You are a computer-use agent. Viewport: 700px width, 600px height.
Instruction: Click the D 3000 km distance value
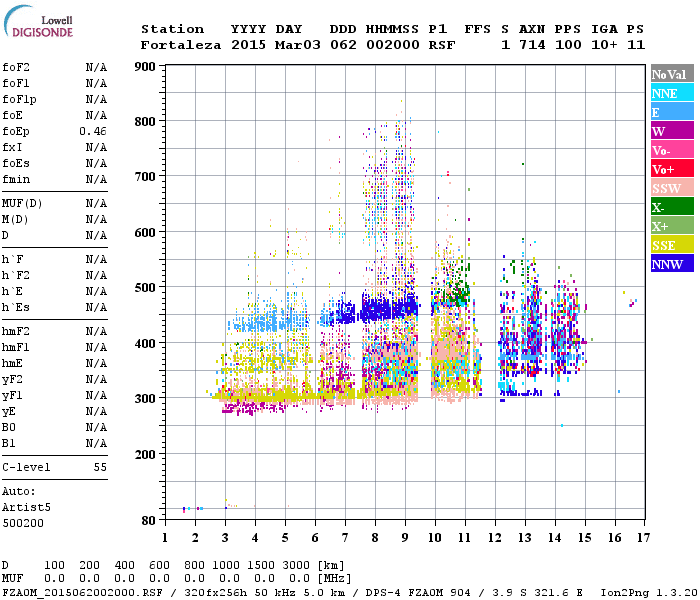point(296,565)
